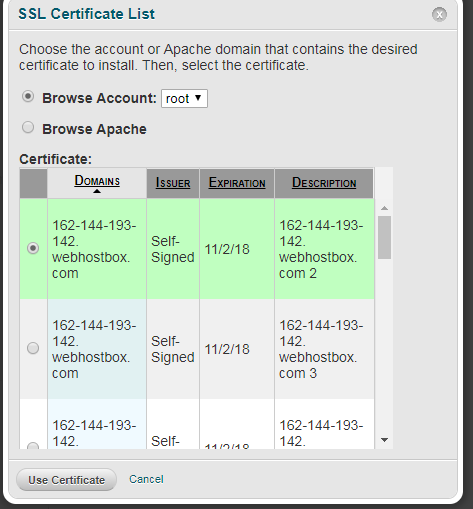Select the first certificate radio button

pyautogui.click(x=33, y=248)
